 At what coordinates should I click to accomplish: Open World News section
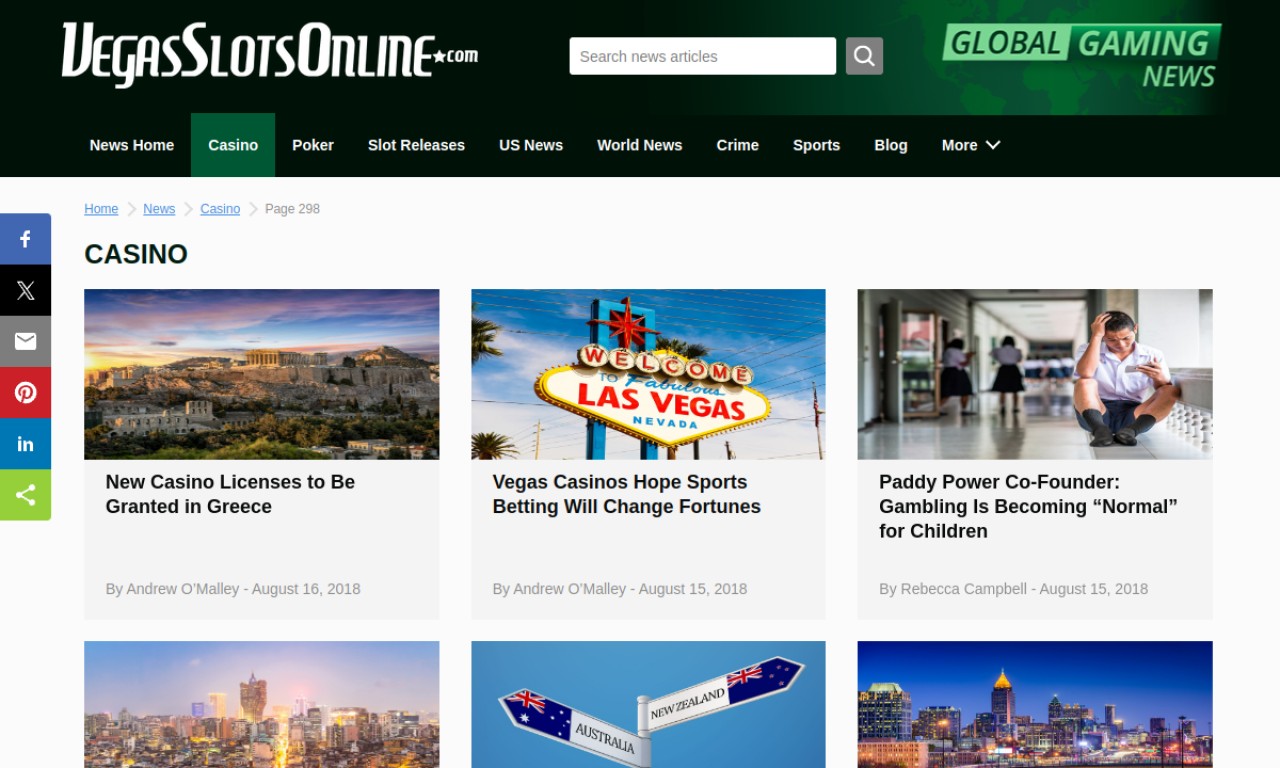coord(640,145)
